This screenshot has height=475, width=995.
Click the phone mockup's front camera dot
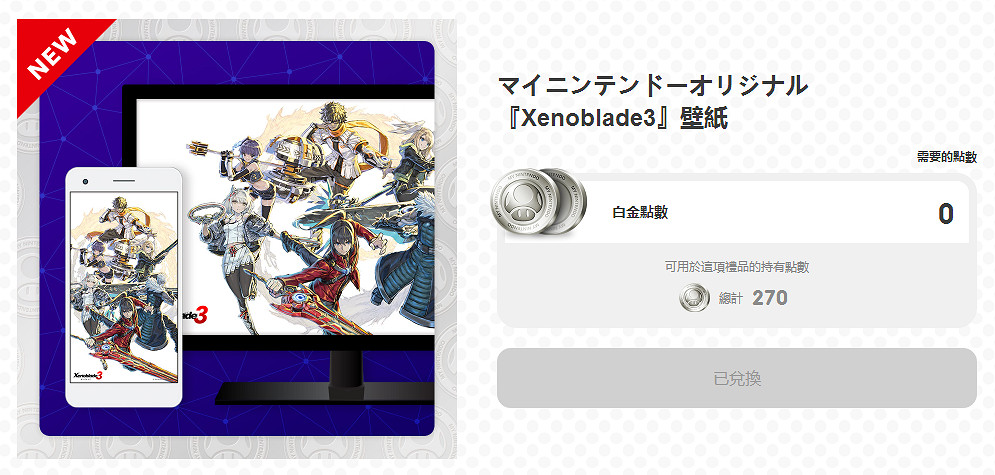[85, 182]
